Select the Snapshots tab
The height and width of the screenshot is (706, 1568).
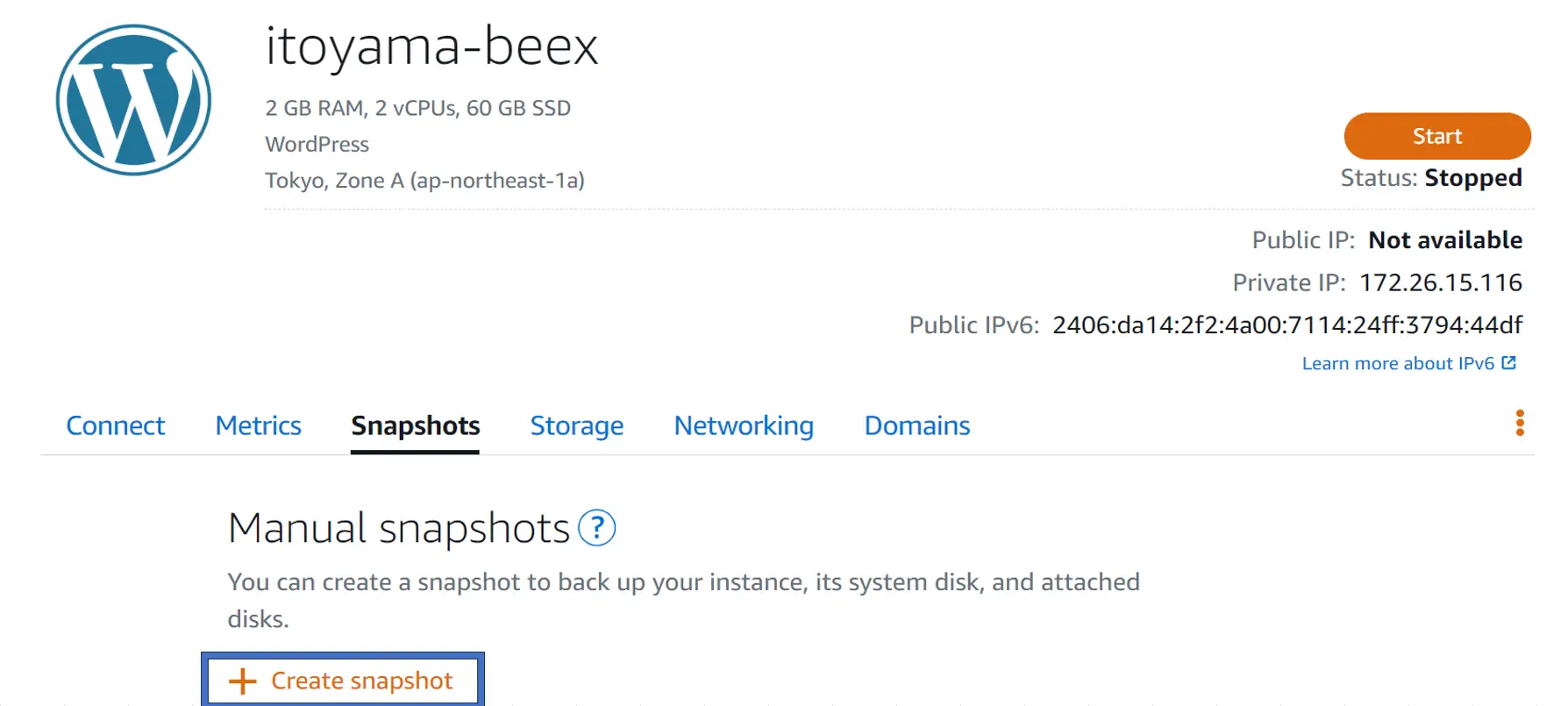point(415,425)
